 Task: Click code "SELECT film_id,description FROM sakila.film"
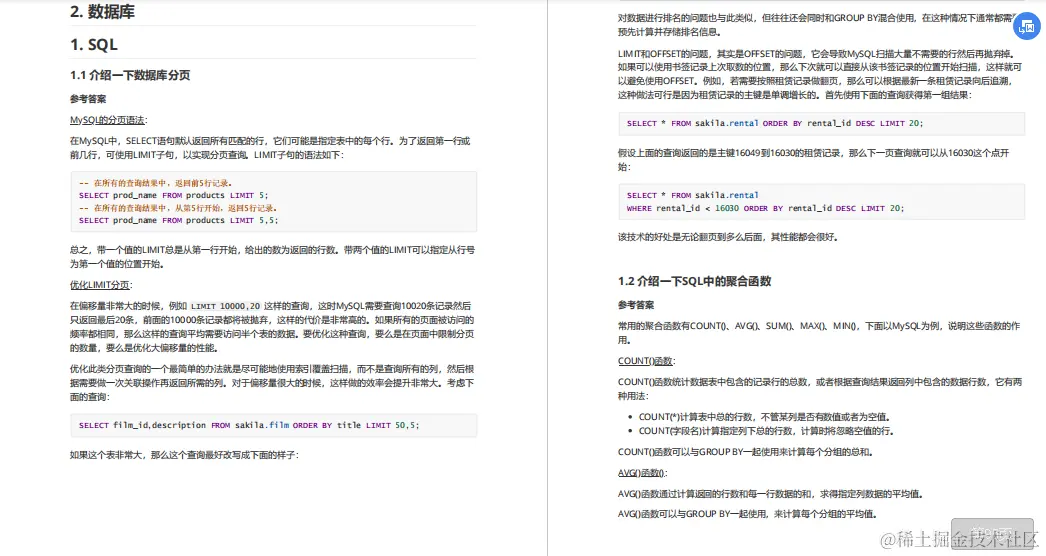(x=184, y=425)
